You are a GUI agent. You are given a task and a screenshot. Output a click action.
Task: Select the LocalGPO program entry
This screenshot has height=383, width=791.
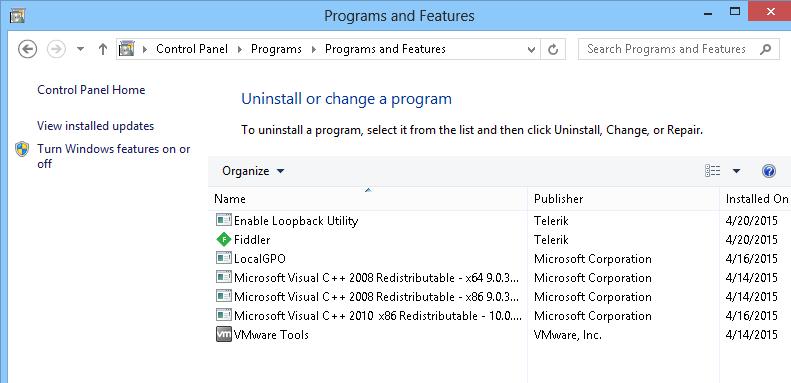[x=260, y=259]
